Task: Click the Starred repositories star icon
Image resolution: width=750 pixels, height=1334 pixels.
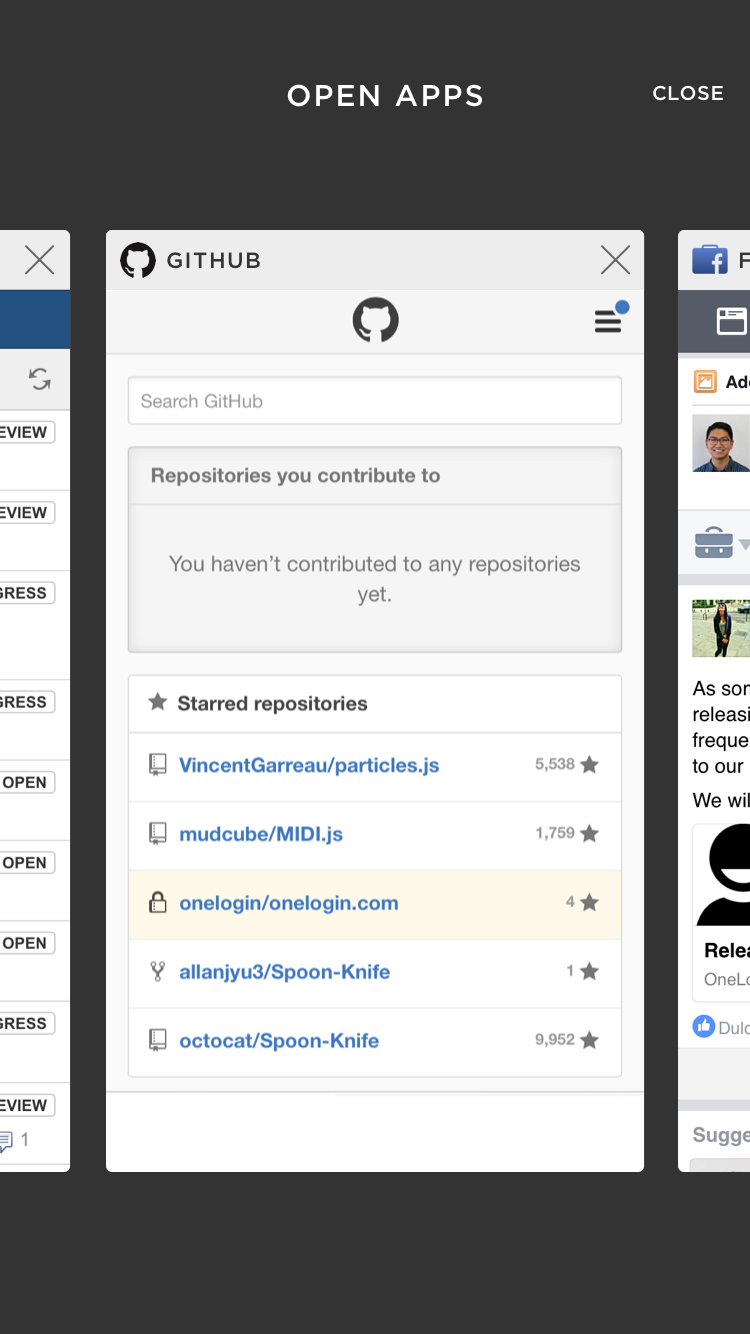Action: click(x=157, y=702)
